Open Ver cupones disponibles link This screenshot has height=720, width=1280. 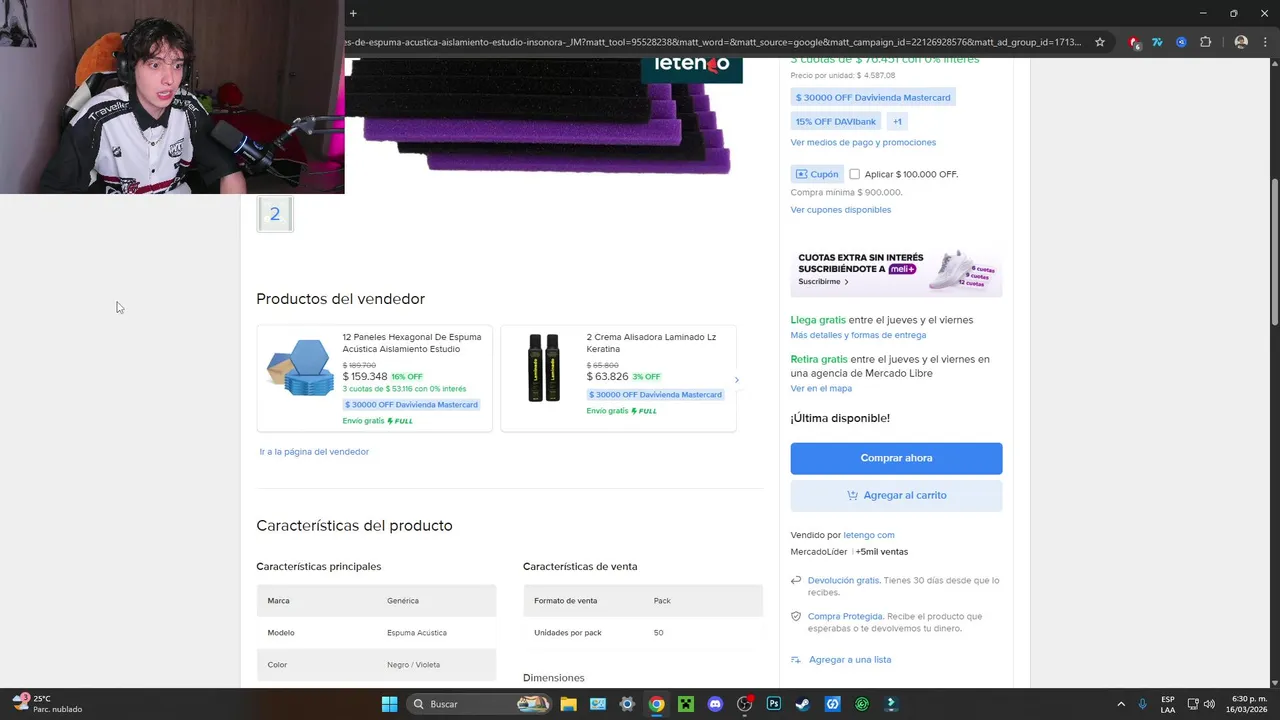pos(841,210)
